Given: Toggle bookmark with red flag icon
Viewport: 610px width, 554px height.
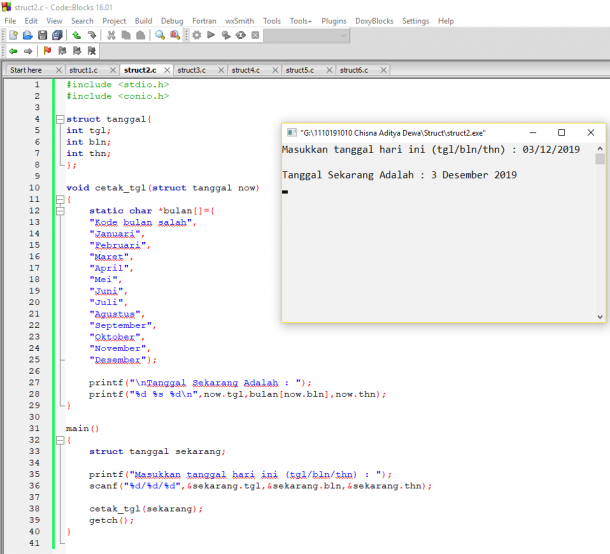Looking at the screenshot, I should tap(47, 51).
